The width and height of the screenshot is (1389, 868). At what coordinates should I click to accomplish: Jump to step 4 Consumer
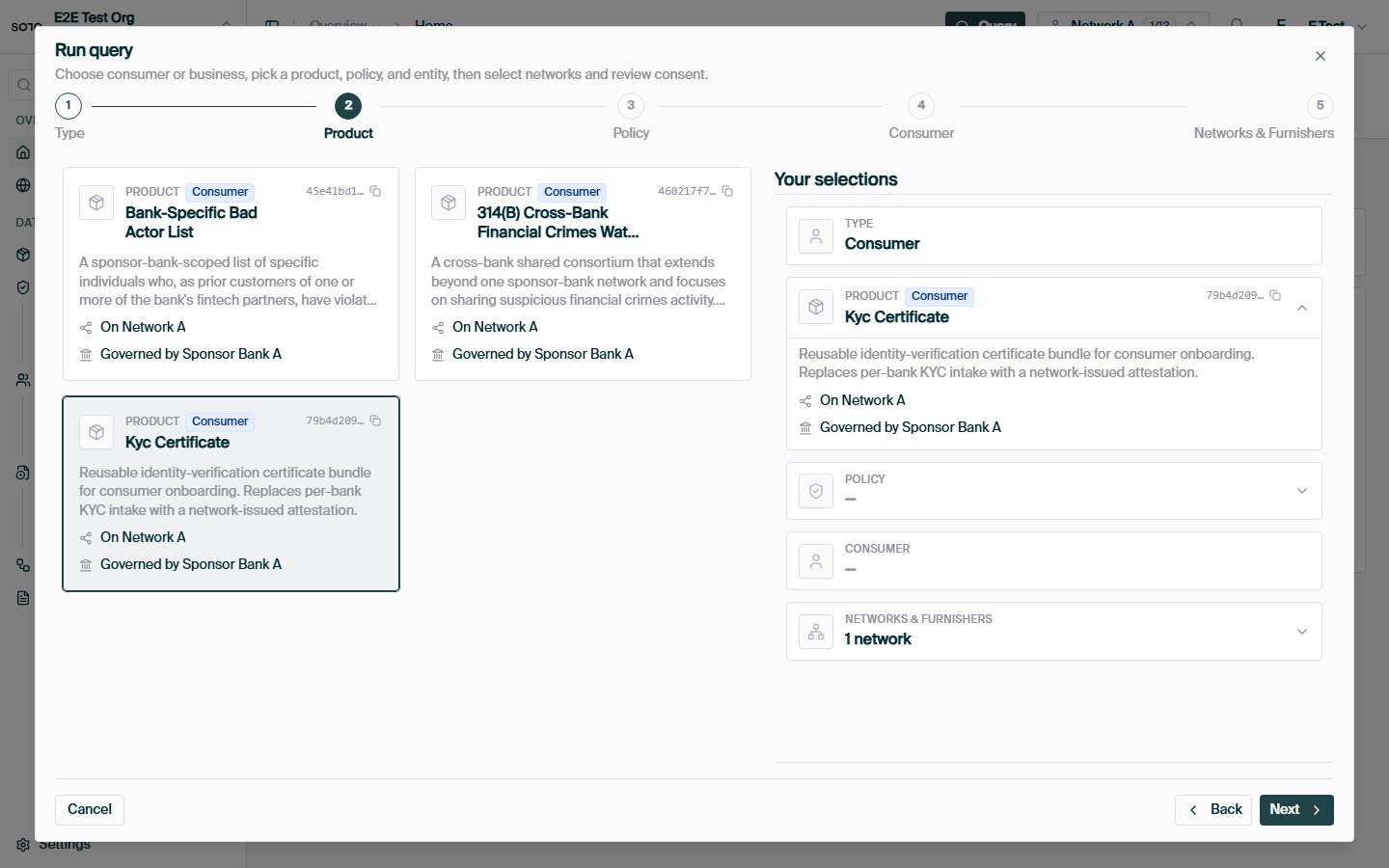[x=921, y=105]
